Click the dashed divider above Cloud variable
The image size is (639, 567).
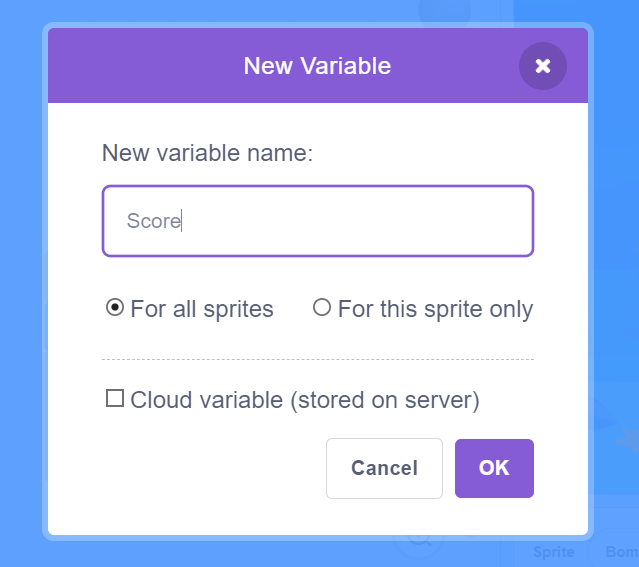[317, 360]
